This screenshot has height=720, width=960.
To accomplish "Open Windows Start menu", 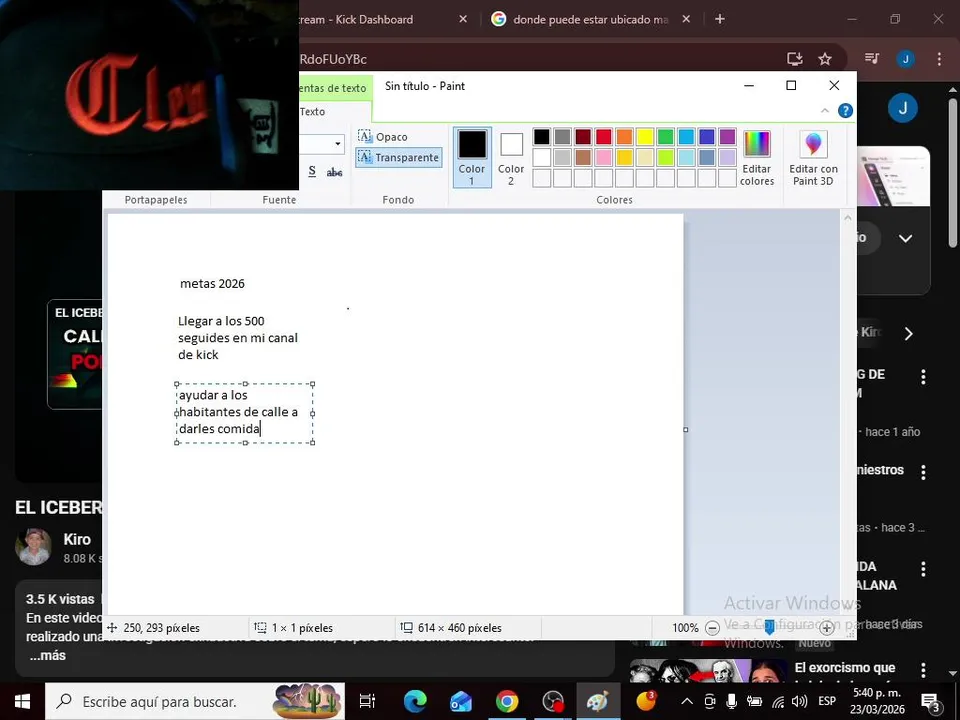I will click(22, 702).
